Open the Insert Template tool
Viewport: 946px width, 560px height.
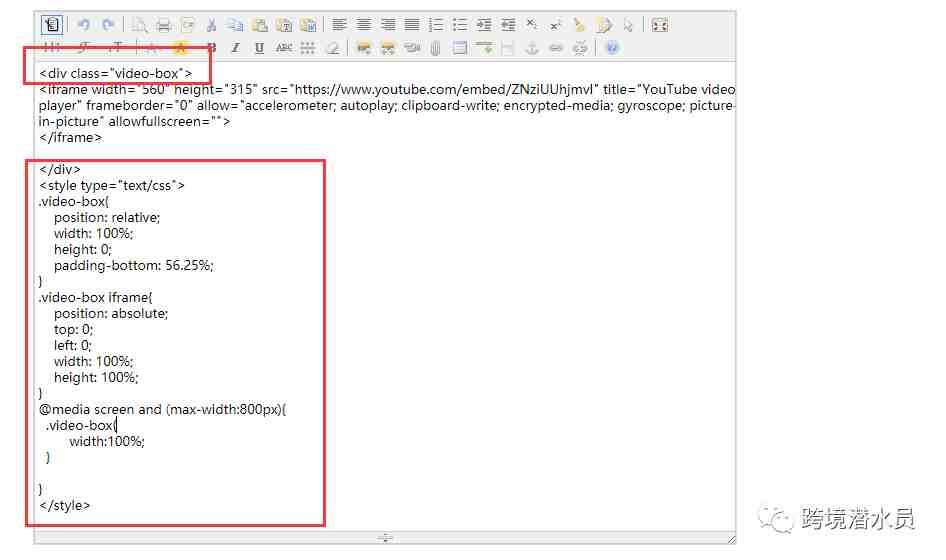click(x=188, y=25)
